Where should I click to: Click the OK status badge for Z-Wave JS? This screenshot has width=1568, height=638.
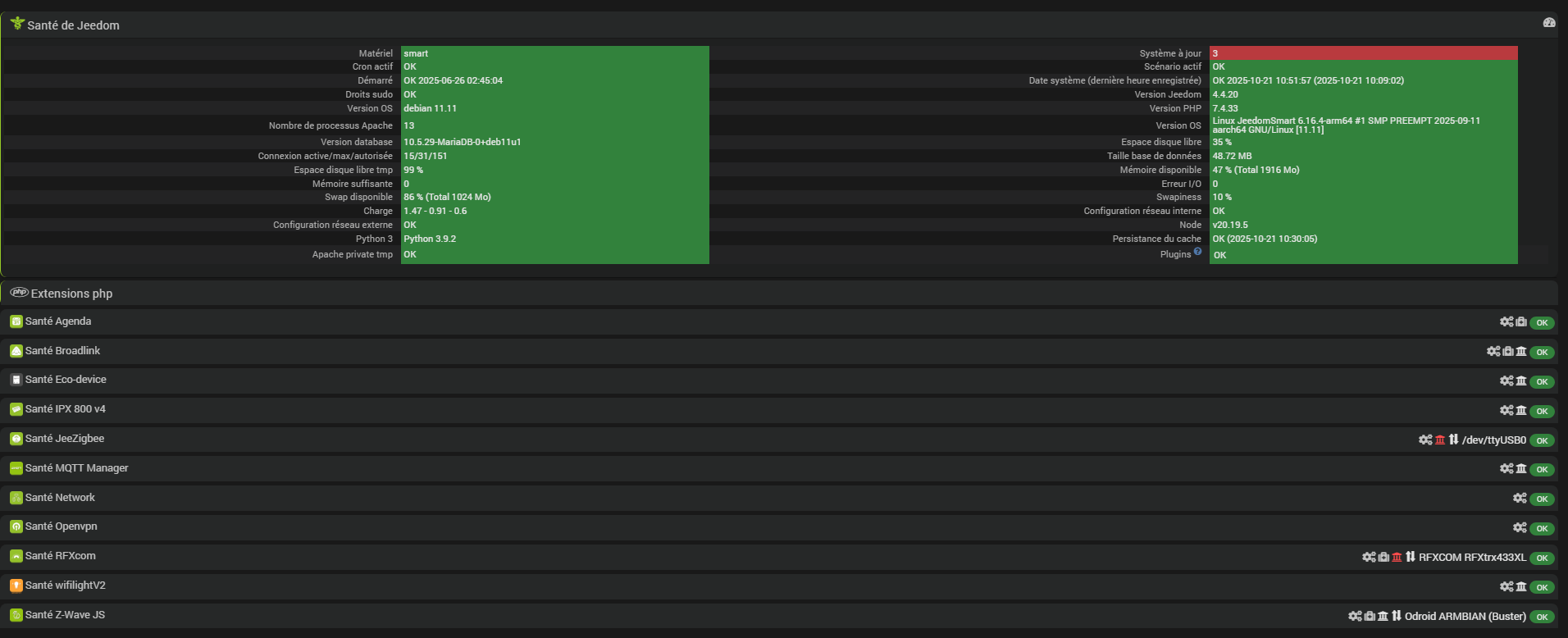(1542, 617)
